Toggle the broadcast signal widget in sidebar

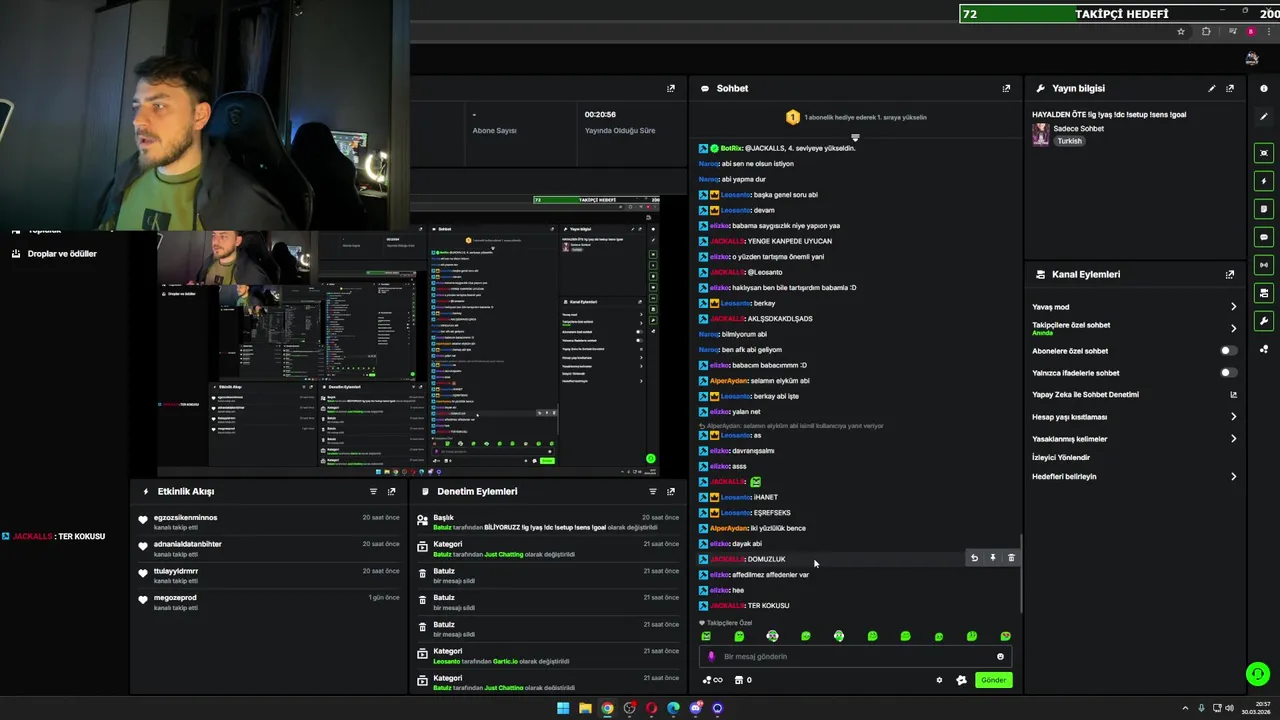pos(1264,265)
